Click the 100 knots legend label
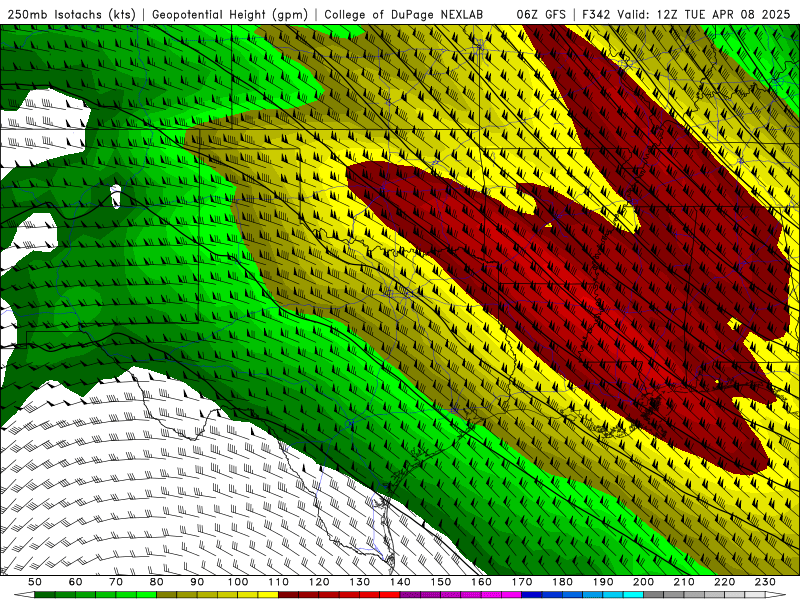 coord(238,582)
